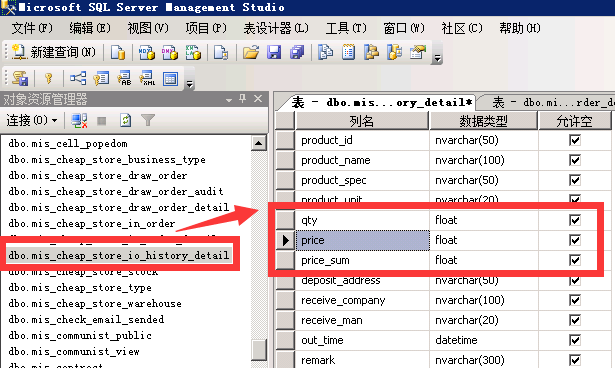Screen dimensions: 615x368
Task: Click the Filter funnel icon in Object Explorer
Action: (x=148, y=120)
